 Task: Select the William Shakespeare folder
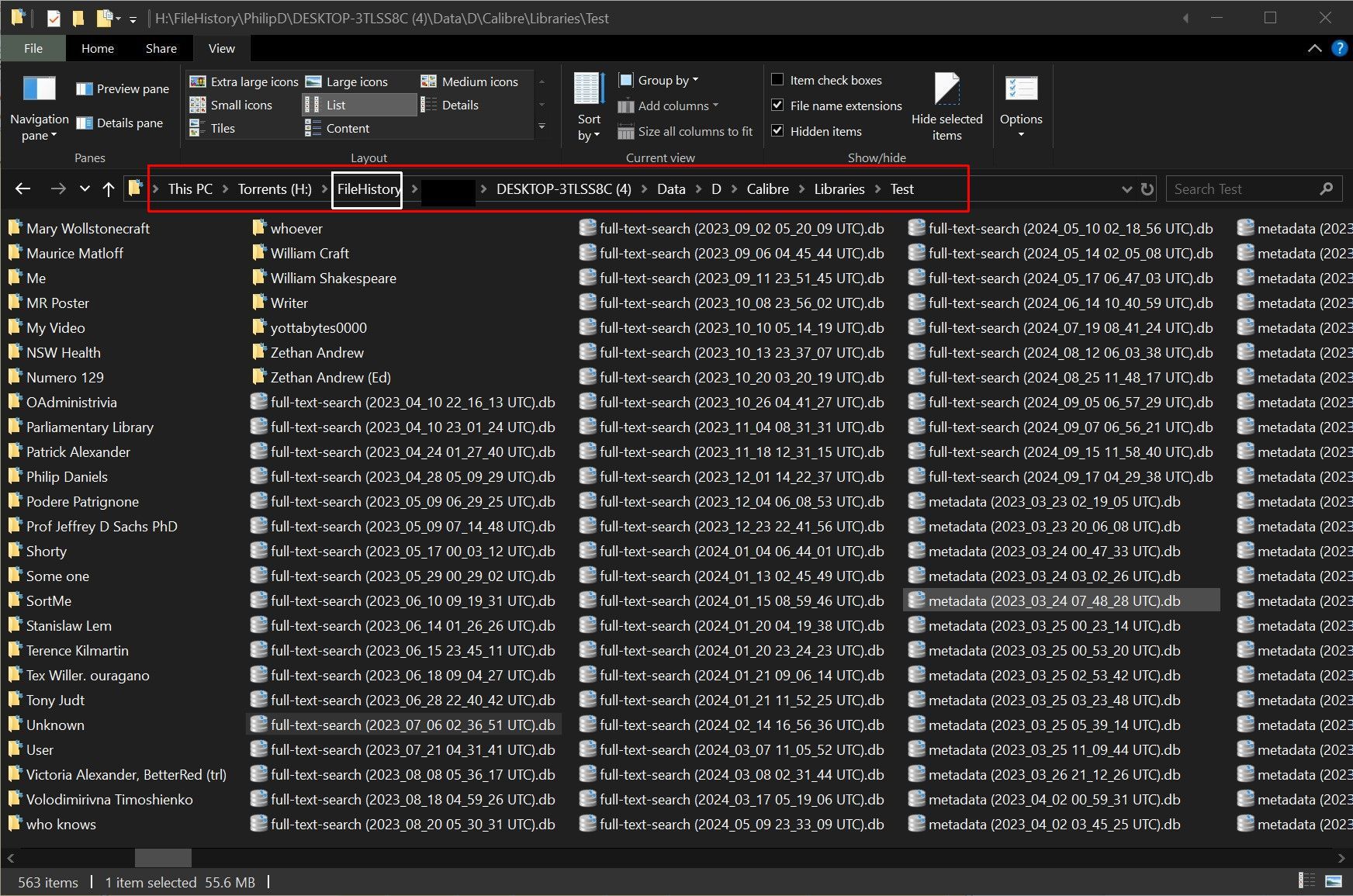coord(324,278)
